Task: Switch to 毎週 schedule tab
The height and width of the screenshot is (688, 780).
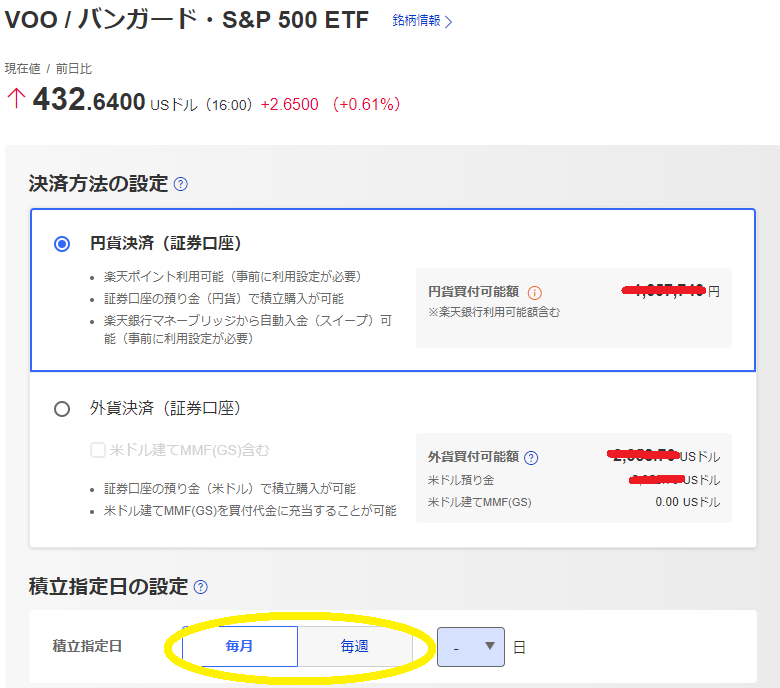Action: point(355,646)
